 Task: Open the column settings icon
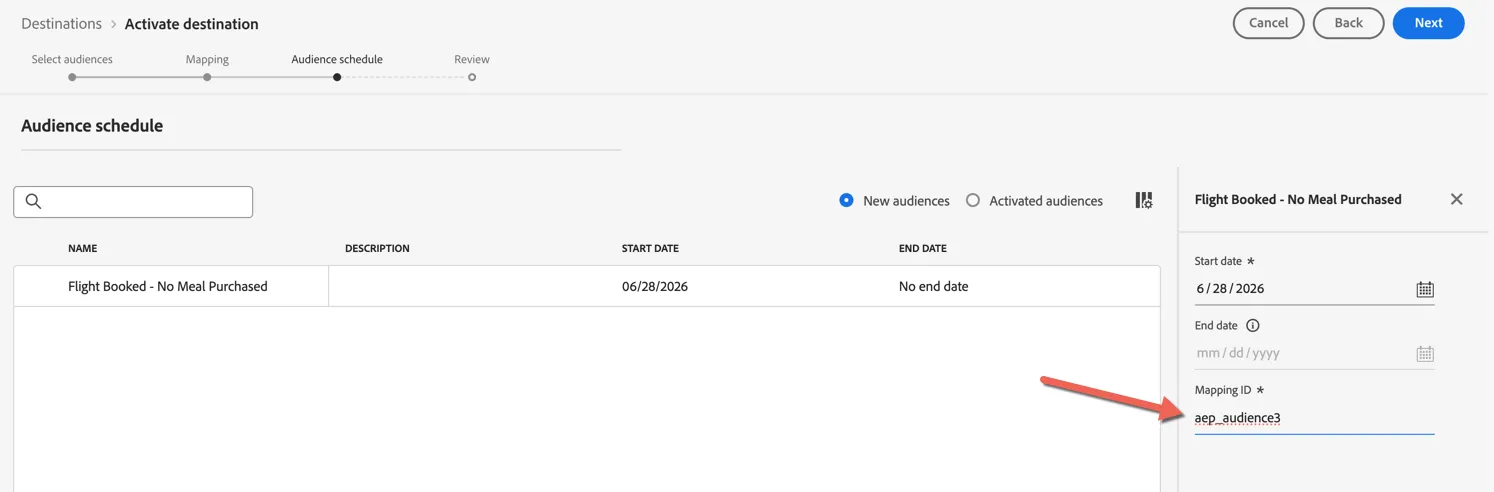point(1144,201)
